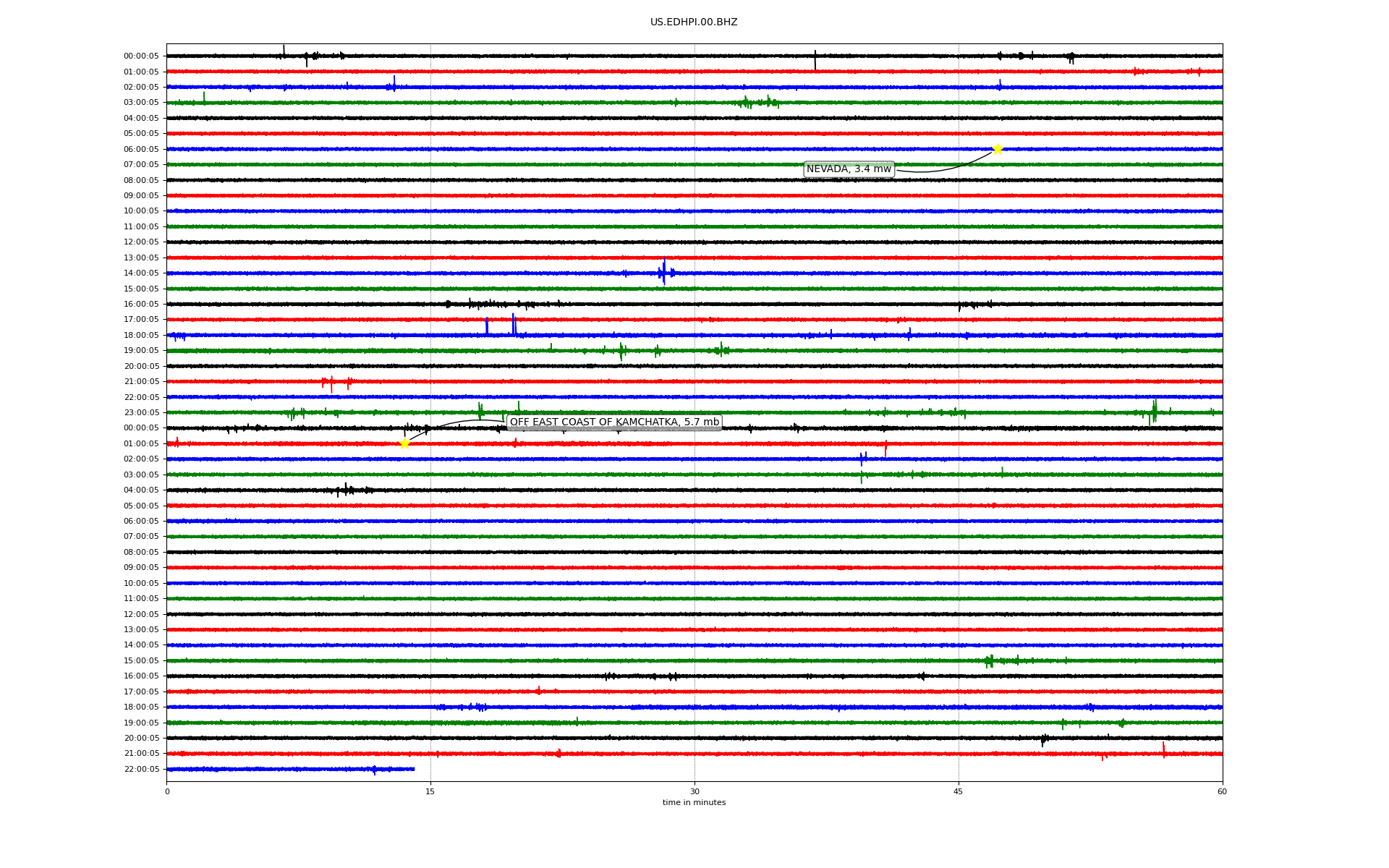Click the black spike mid first 00:00:05 trace
Image resolution: width=1389 pixels, height=868 pixels.
(x=815, y=60)
